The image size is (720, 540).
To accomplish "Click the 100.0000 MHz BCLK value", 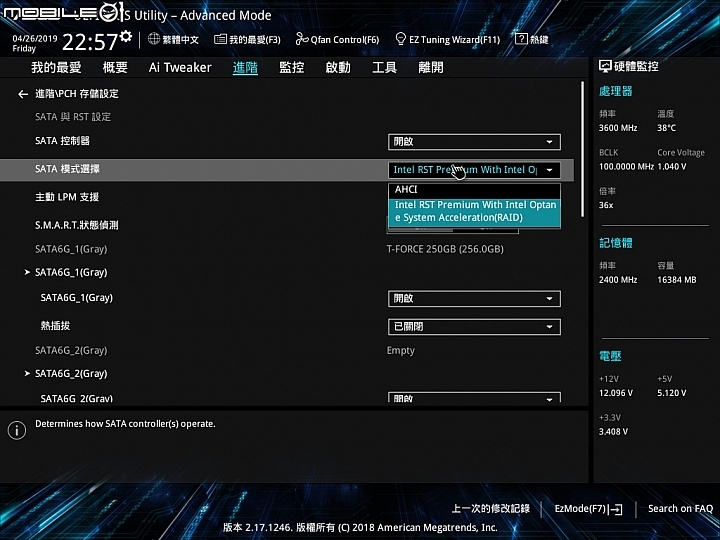I will click(626, 167).
